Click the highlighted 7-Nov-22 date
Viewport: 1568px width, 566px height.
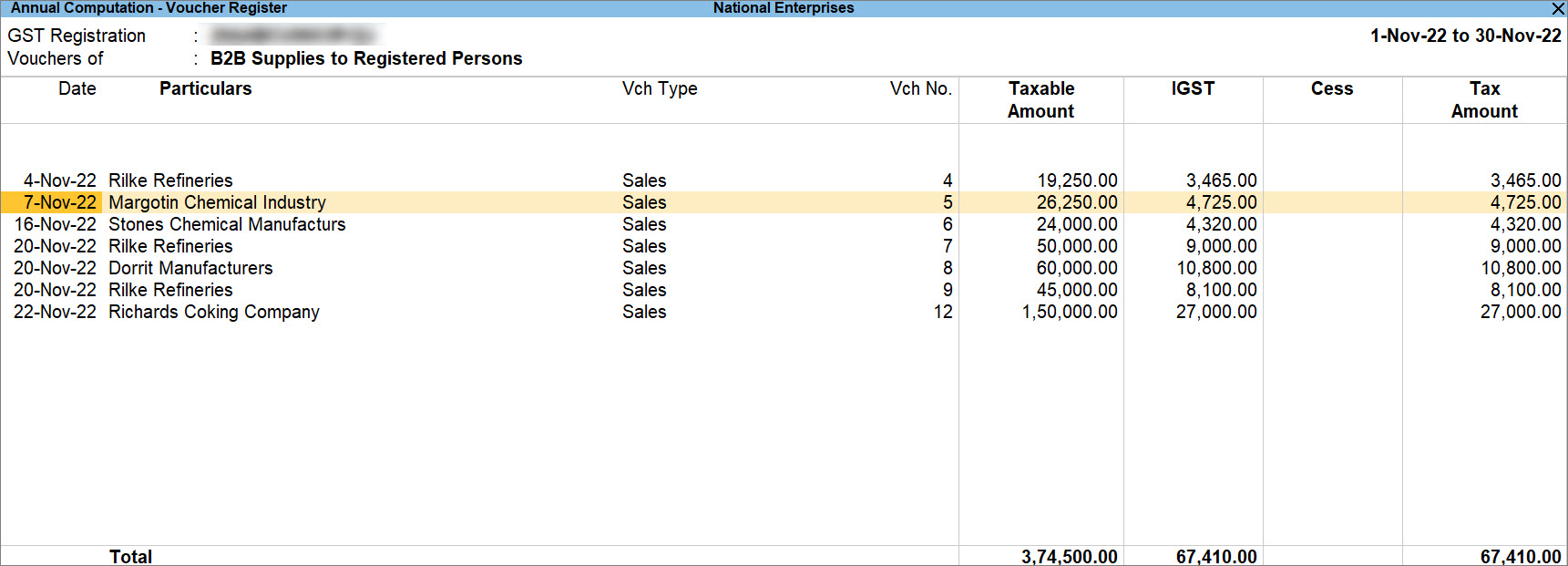pos(60,202)
